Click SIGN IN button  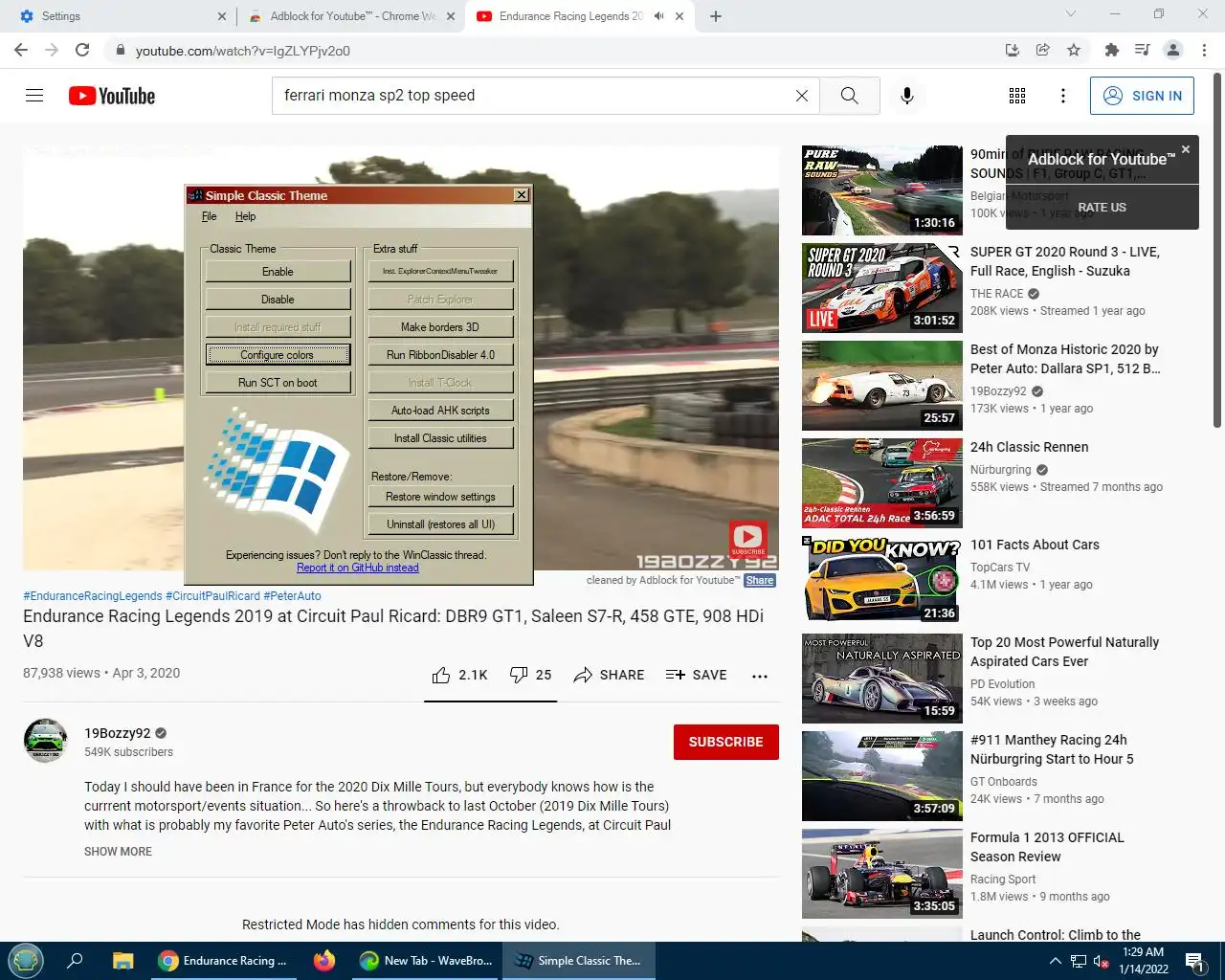(1142, 96)
